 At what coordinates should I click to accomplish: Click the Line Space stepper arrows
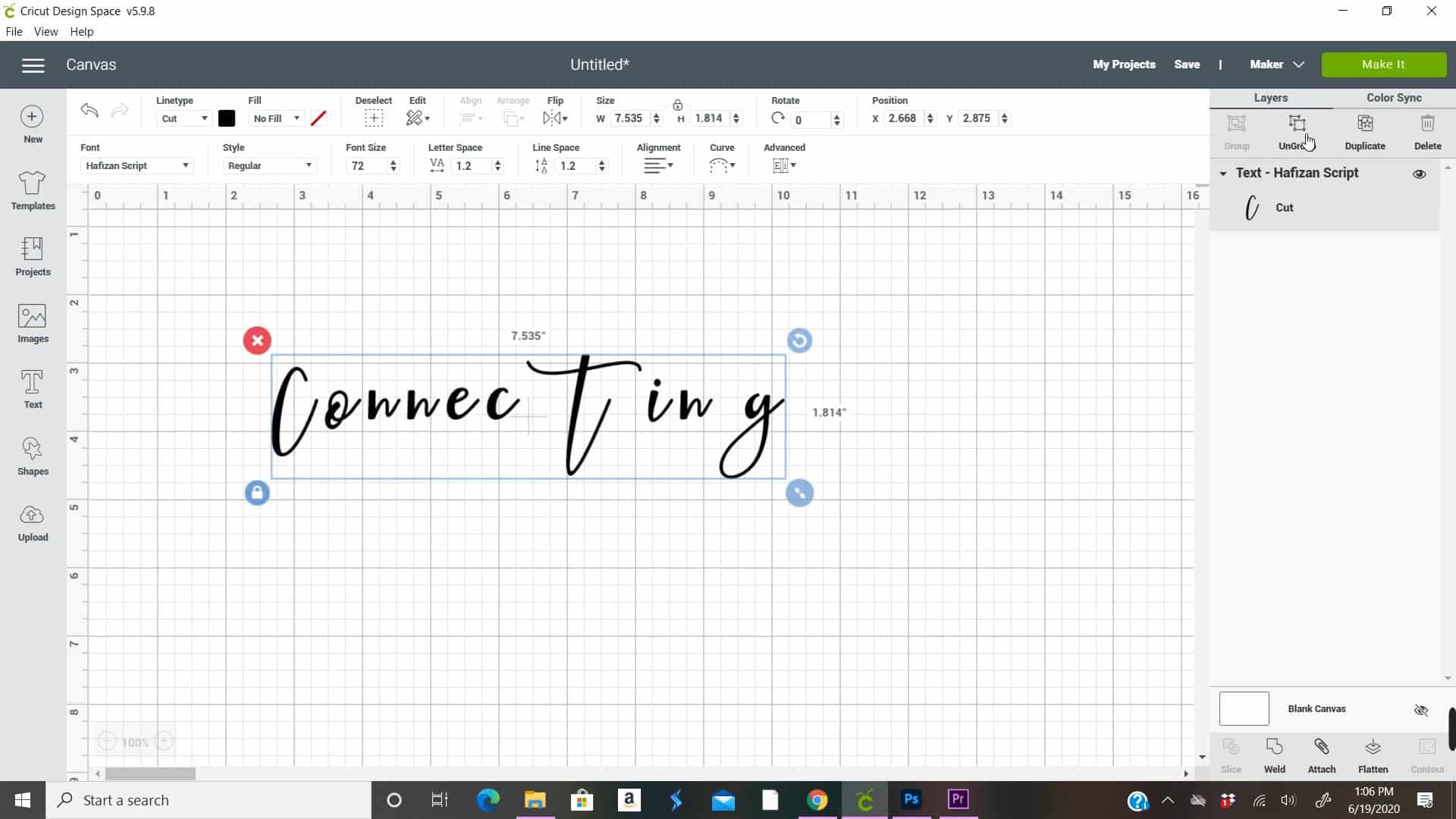(602, 166)
